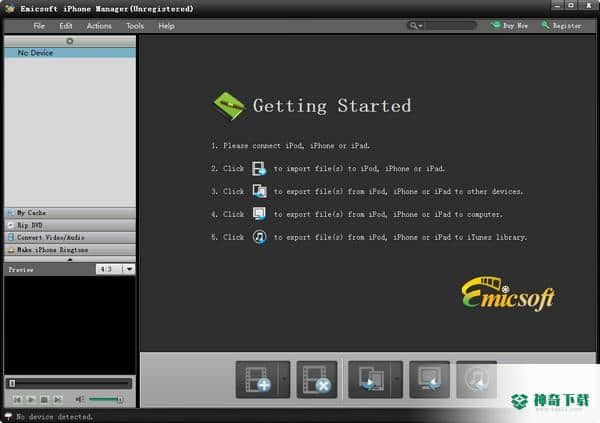The width and height of the screenshot is (600, 423).
Task: Click the stop button in preview controls
Action: (44, 399)
